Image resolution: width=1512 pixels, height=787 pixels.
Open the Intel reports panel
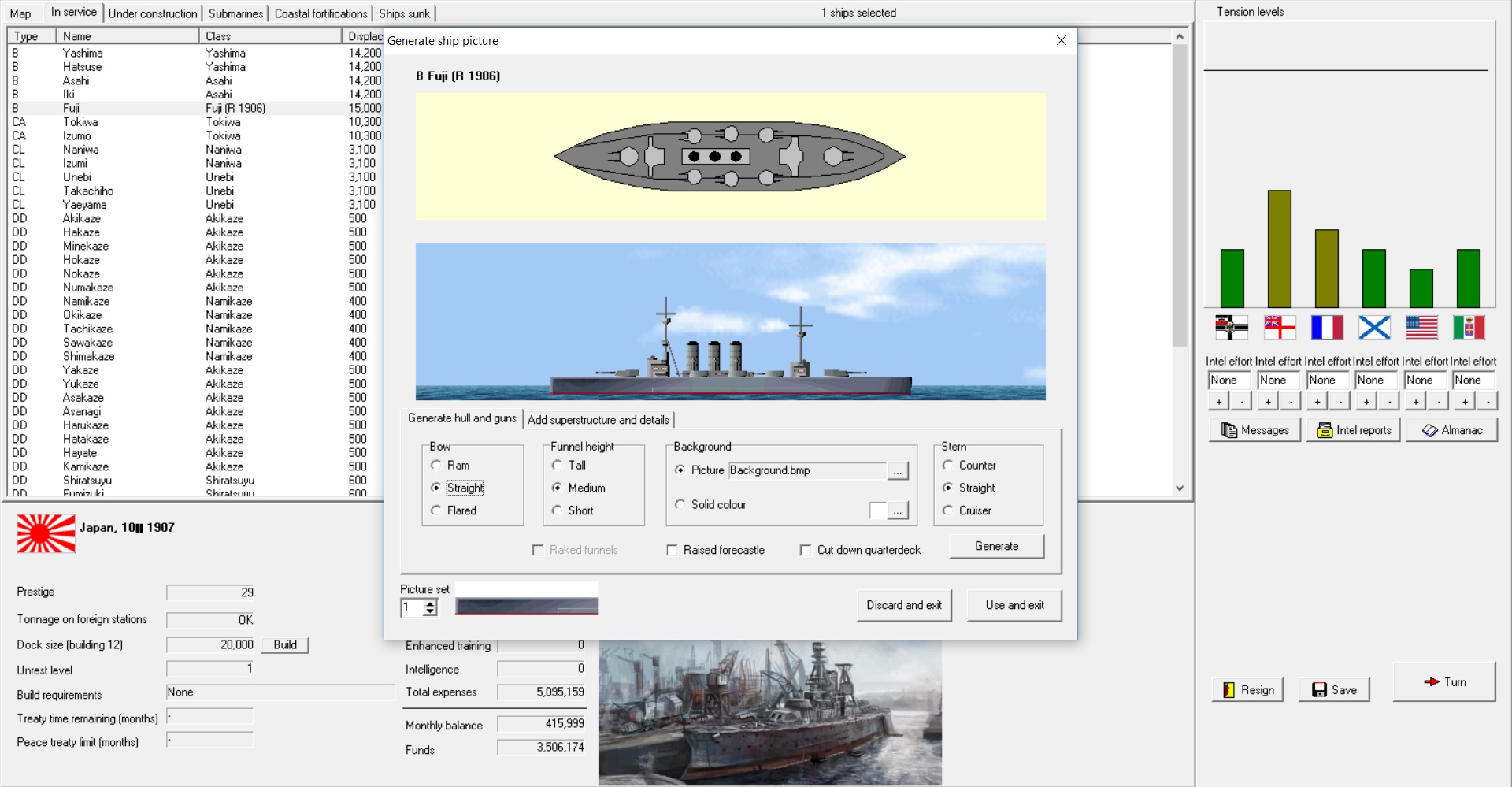[x=1354, y=430]
